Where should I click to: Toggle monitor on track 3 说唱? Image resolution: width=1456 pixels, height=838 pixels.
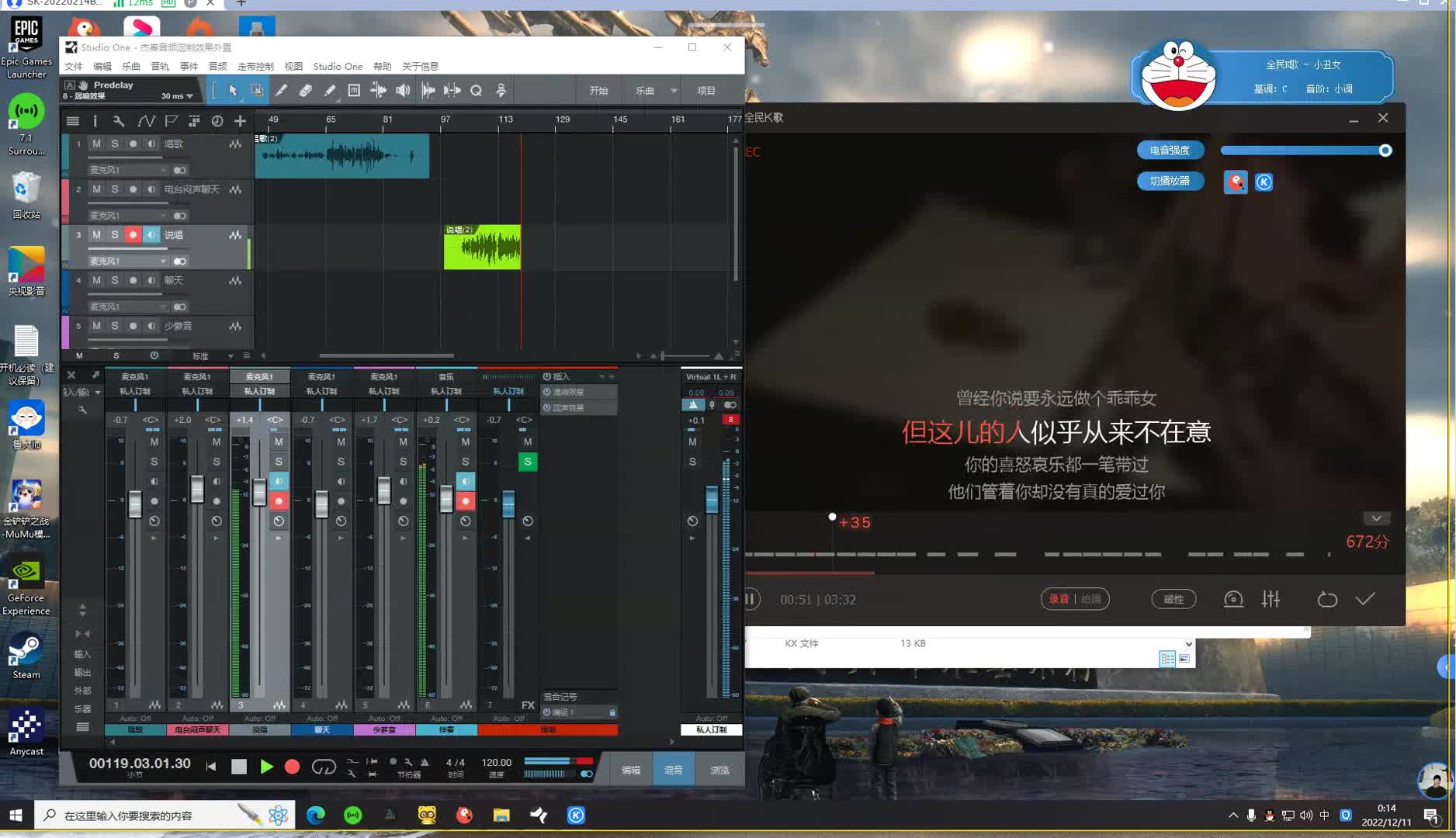pos(151,235)
